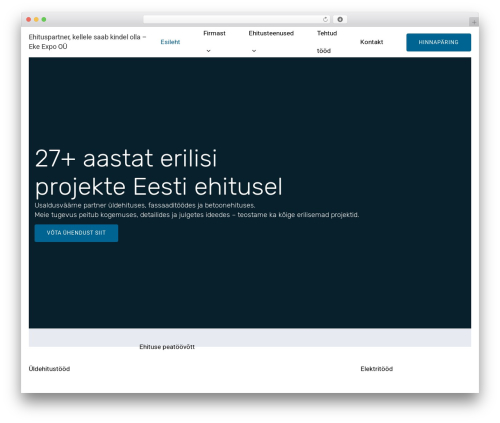Click the green maximize window dot

(x=44, y=19)
